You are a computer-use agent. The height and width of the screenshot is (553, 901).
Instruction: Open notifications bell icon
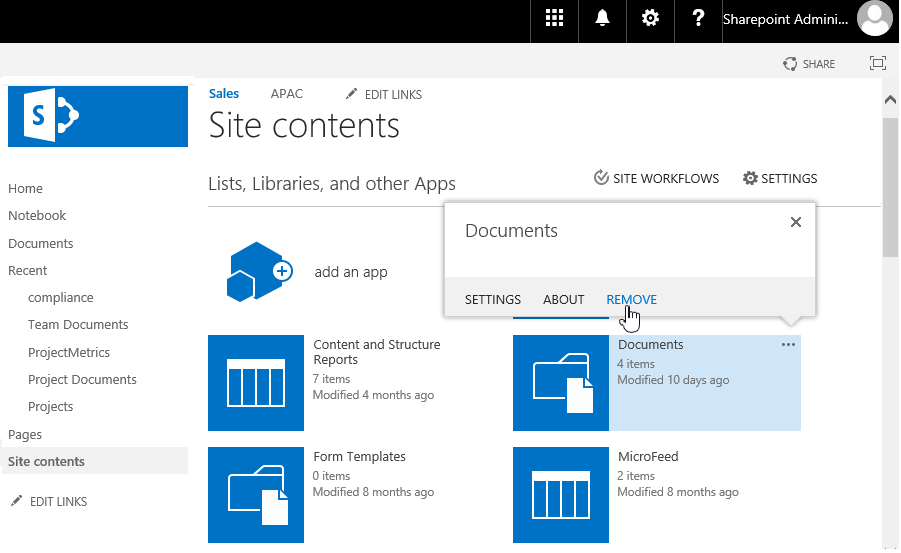click(602, 18)
